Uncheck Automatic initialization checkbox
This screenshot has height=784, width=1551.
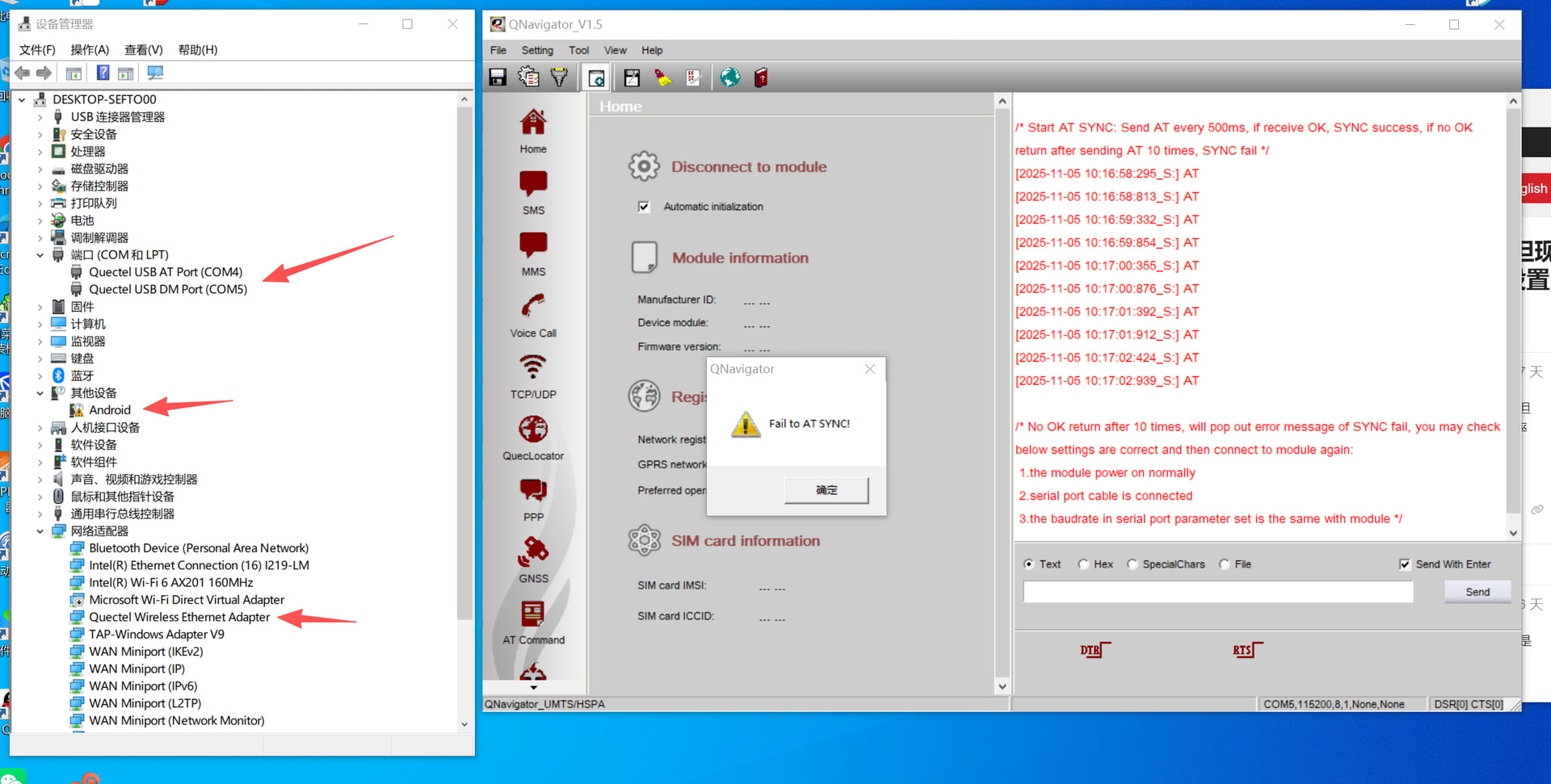(x=644, y=207)
